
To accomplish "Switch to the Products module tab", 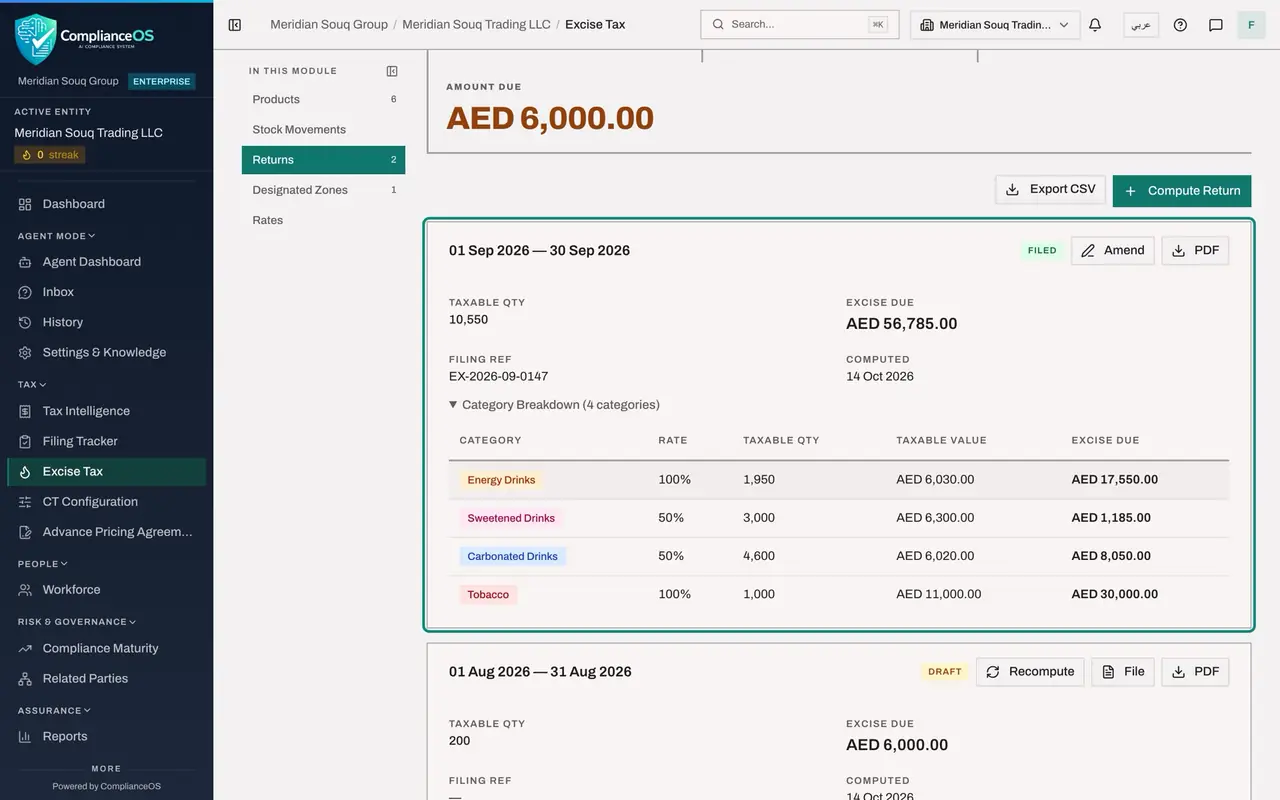I will [323, 99].
